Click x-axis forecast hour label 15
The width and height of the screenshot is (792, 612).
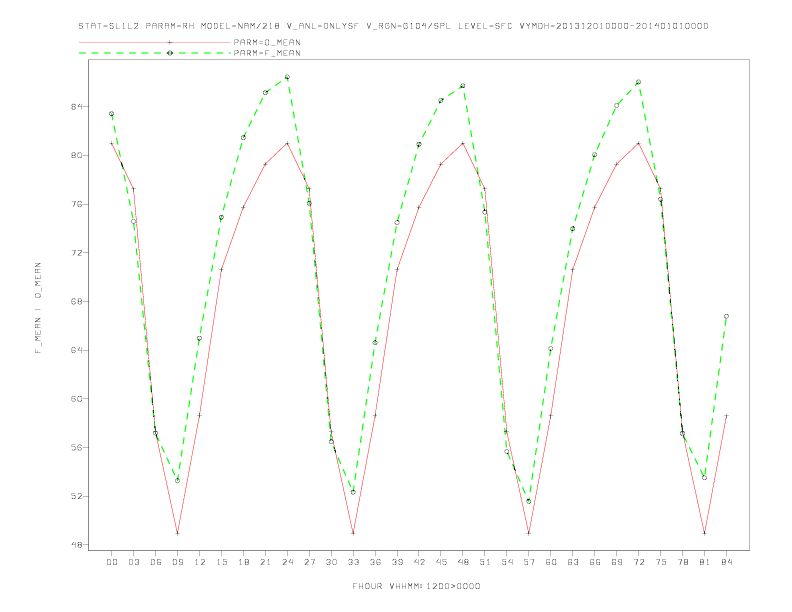click(x=221, y=562)
